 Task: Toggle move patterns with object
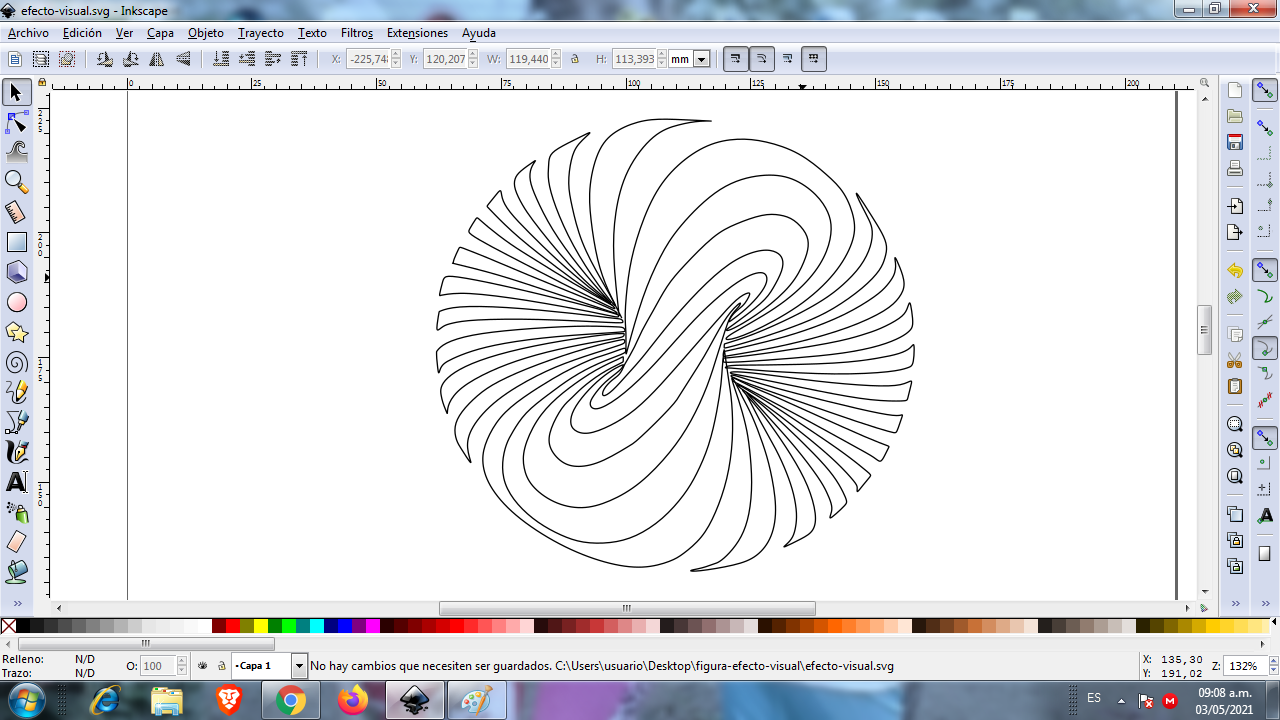[814, 59]
